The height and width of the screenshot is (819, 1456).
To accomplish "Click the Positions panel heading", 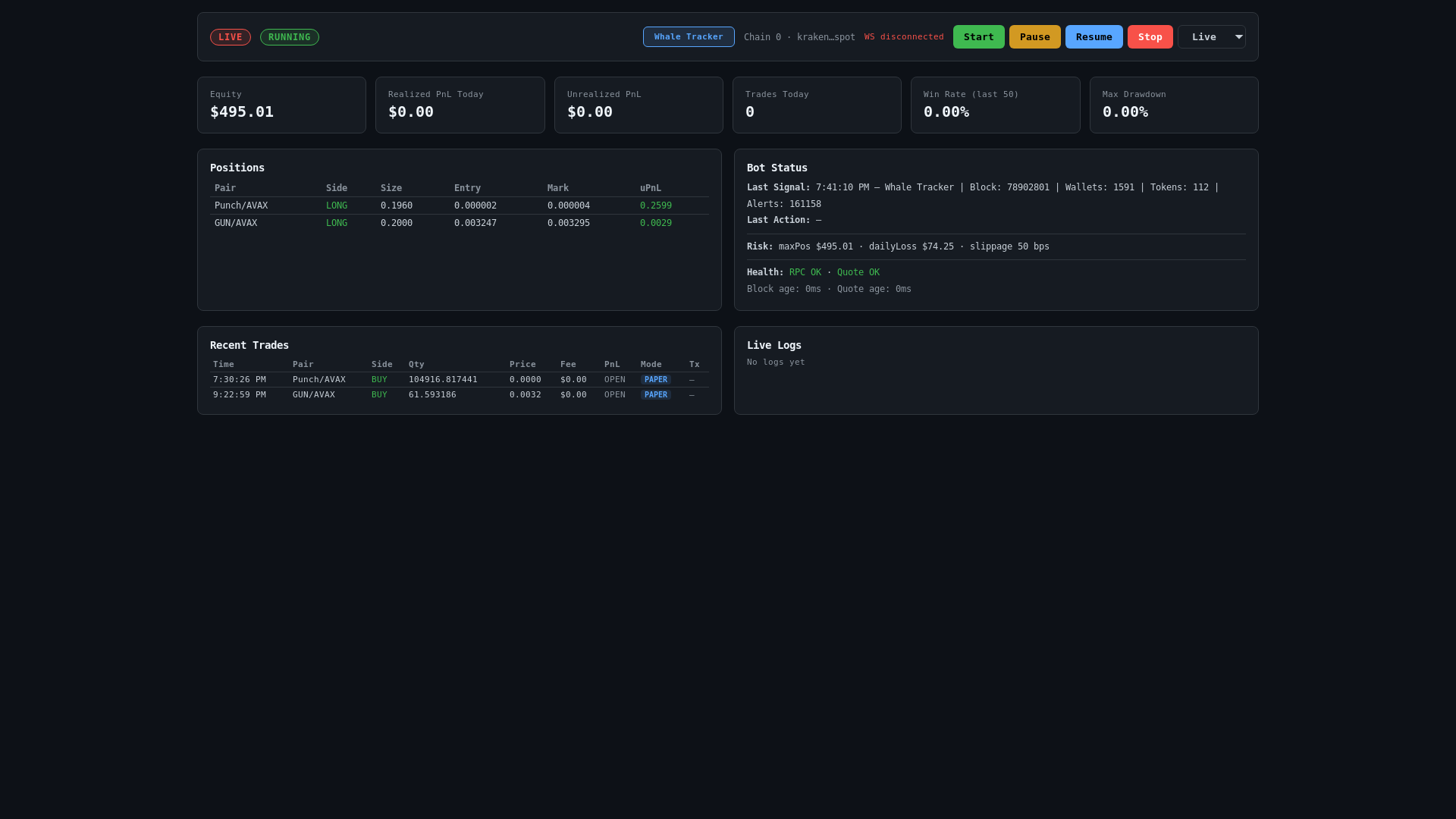I will click(237, 168).
